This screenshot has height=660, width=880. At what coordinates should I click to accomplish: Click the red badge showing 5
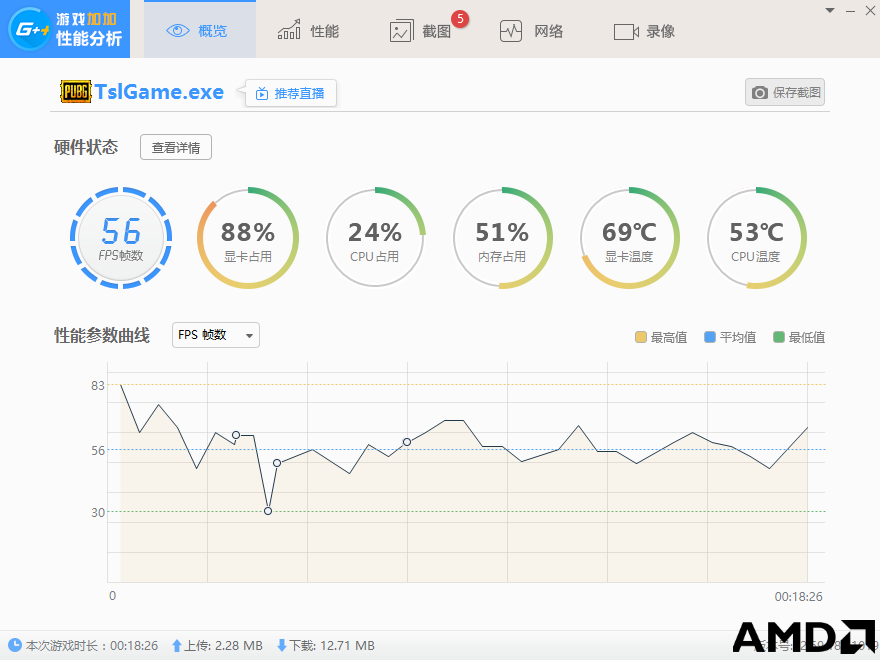(460, 19)
